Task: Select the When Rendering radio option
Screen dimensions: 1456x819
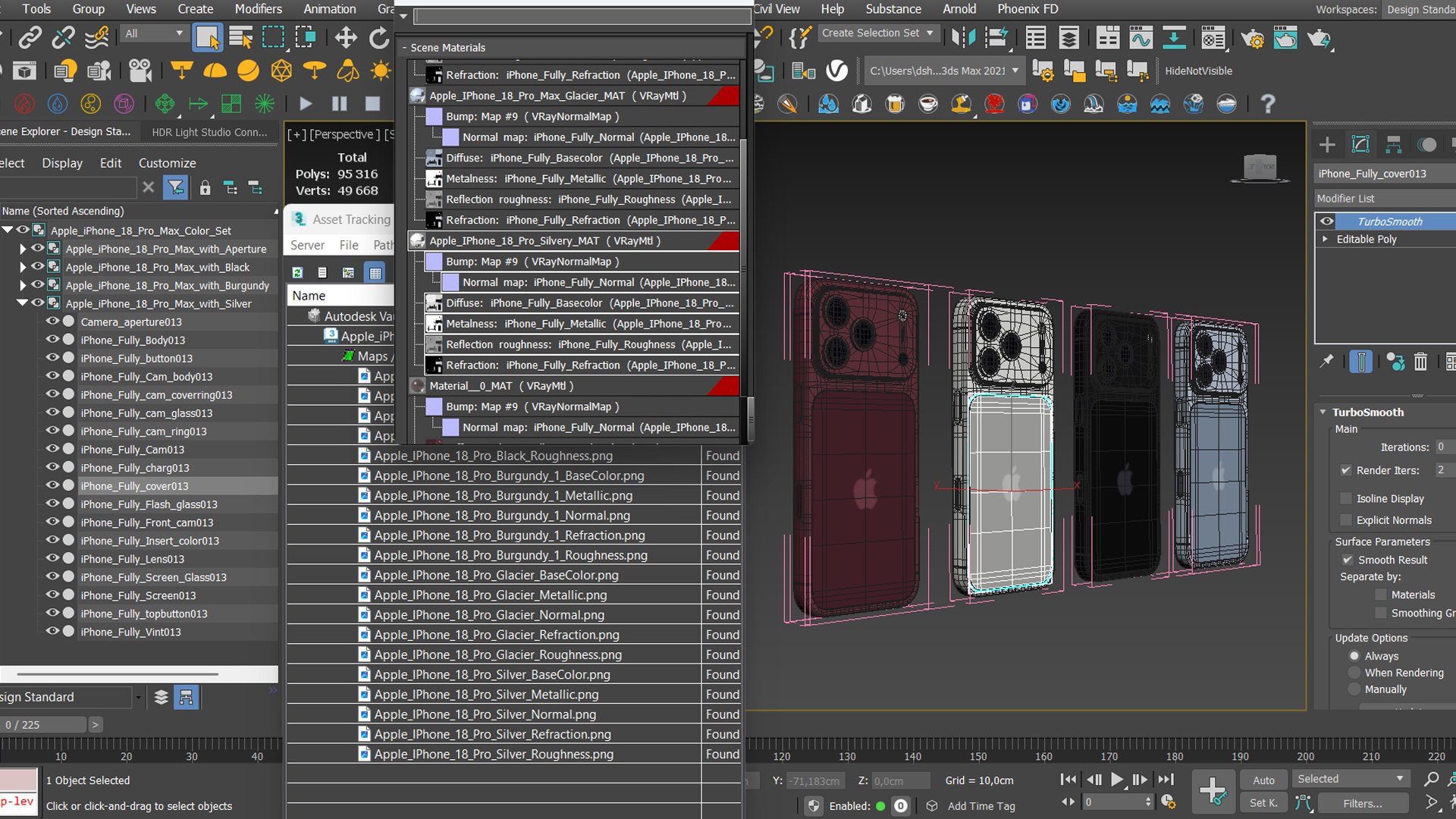Action: click(x=1354, y=673)
